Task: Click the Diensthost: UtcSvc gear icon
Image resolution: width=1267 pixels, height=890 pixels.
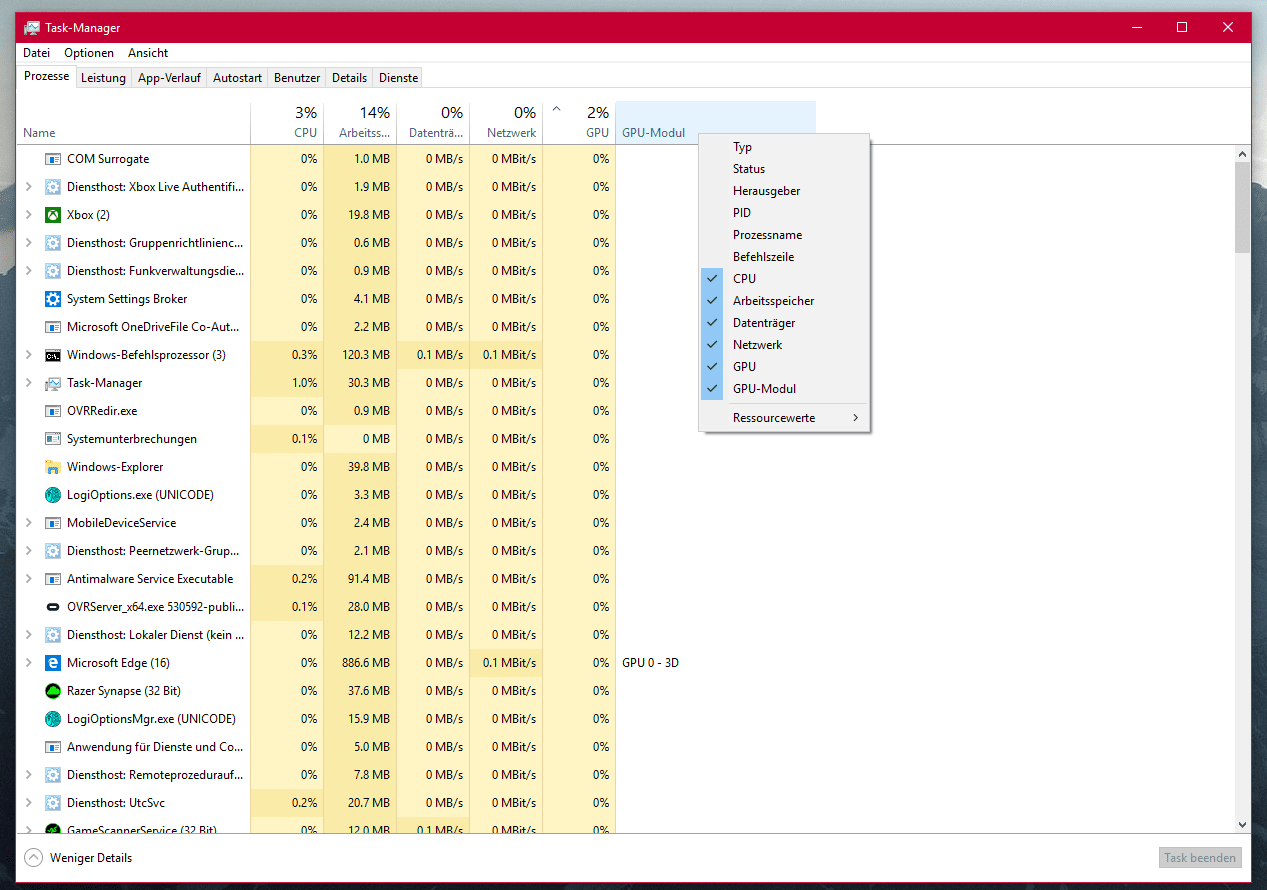Action: (x=53, y=803)
